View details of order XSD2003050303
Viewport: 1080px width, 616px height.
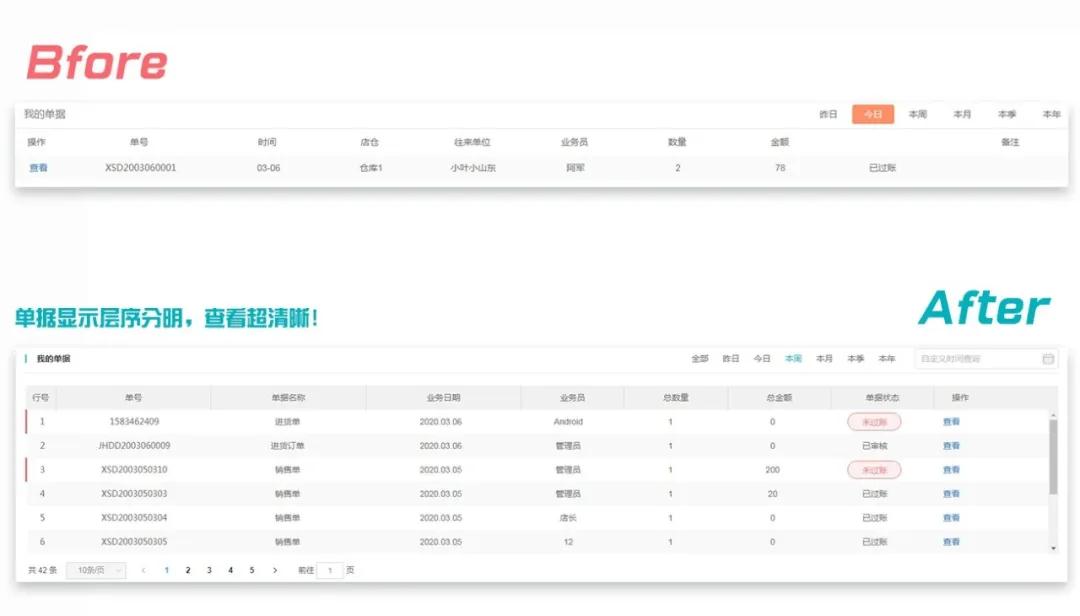[951, 494]
